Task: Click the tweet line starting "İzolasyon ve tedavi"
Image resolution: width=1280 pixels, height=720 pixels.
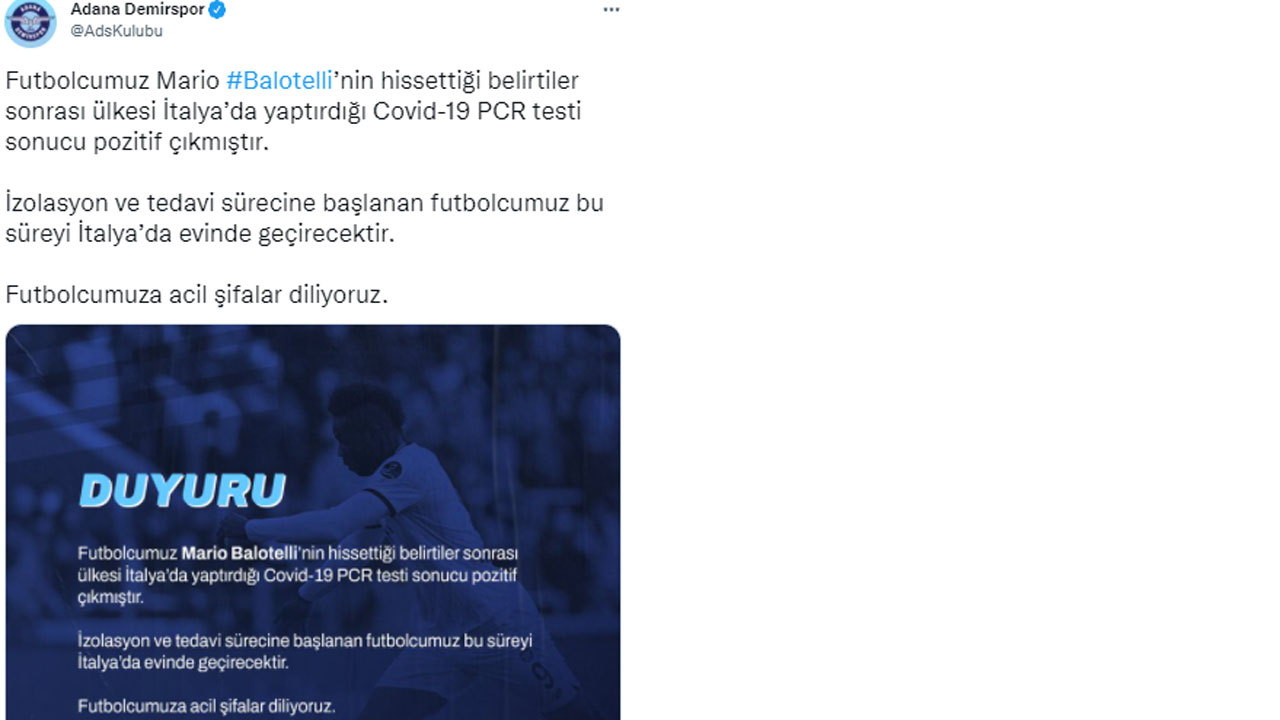Action: point(304,203)
